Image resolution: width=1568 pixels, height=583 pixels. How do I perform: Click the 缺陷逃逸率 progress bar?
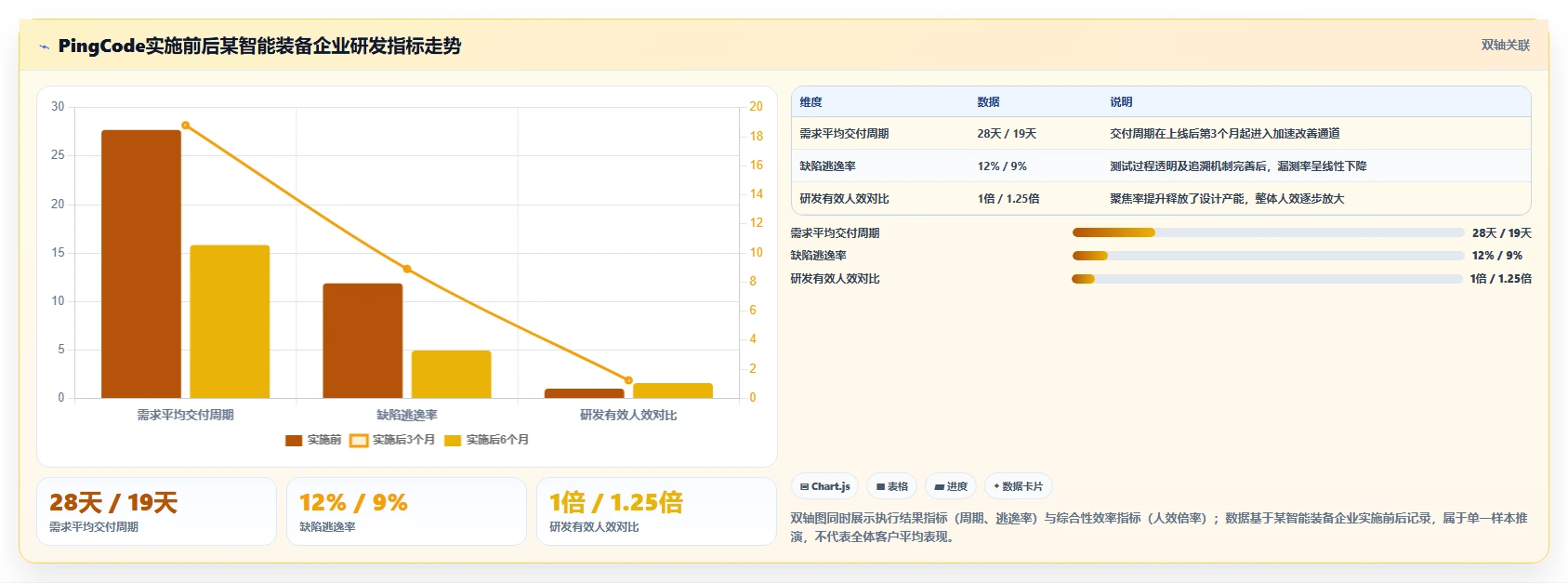[x=1268, y=256]
